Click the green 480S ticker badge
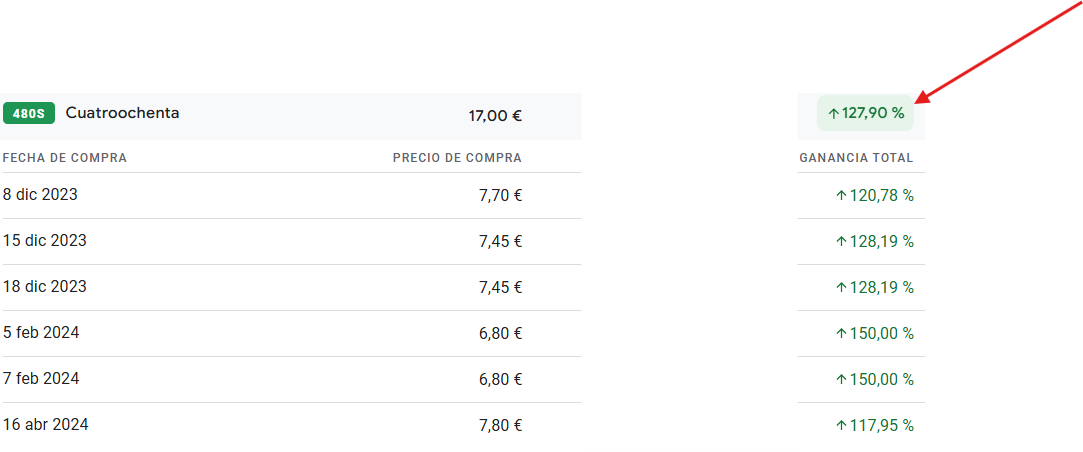 click(29, 113)
